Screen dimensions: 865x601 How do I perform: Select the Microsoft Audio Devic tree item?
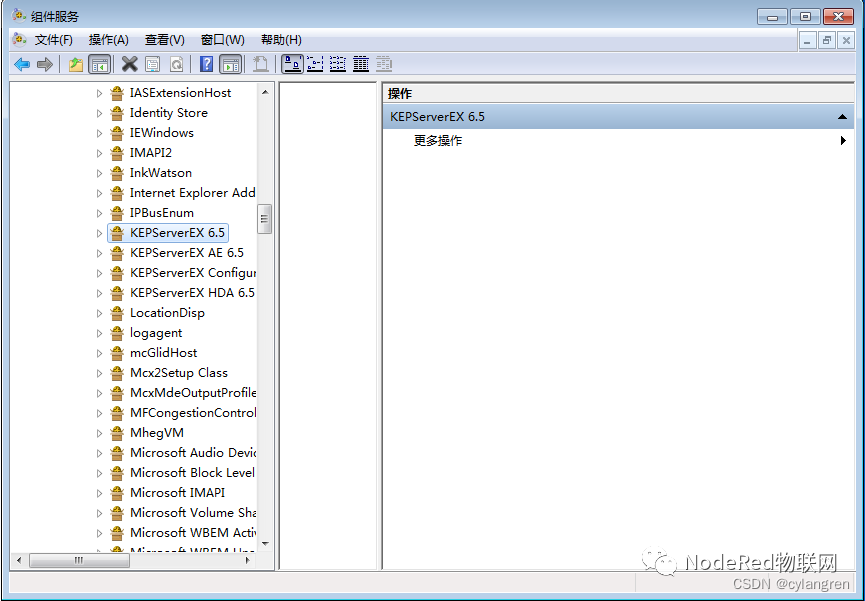click(193, 453)
